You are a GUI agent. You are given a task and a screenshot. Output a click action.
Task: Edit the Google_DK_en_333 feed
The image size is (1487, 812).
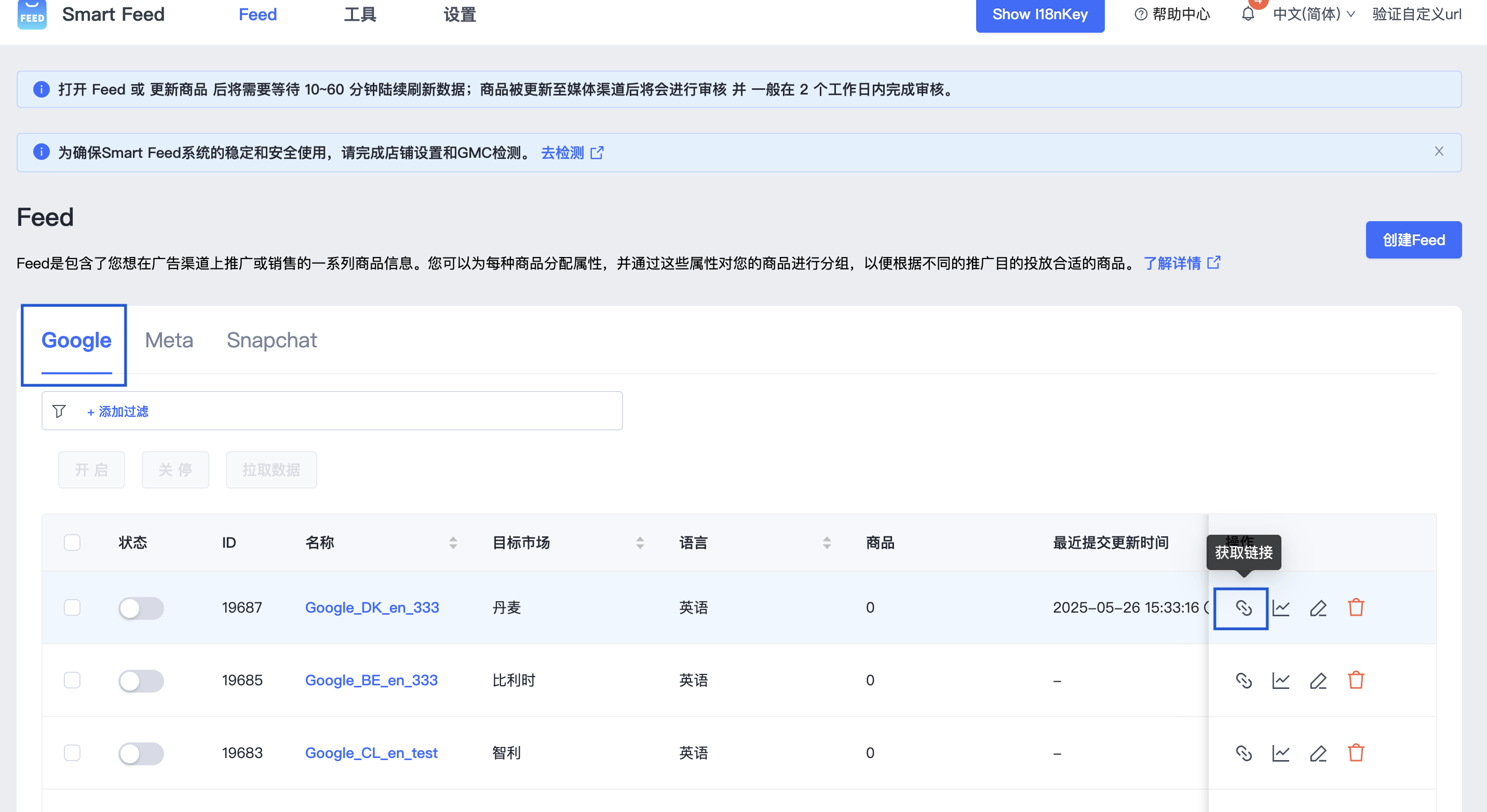(x=1318, y=607)
